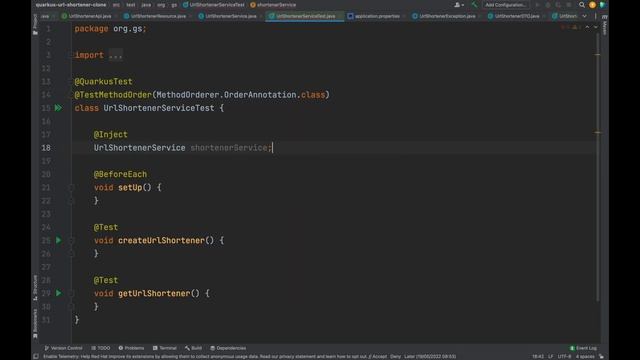Viewport: 640px width, 360px height.
Task: Change UTF-8 file encoding in status bar
Action: 564,356
